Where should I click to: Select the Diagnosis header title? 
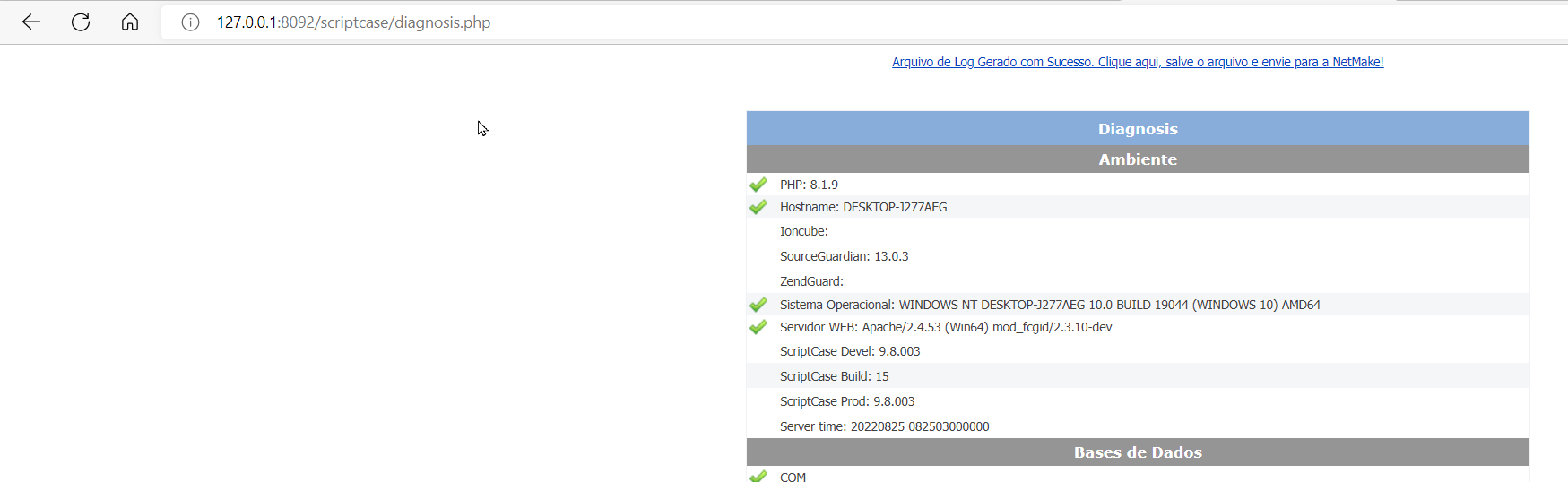pyautogui.click(x=1138, y=129)
